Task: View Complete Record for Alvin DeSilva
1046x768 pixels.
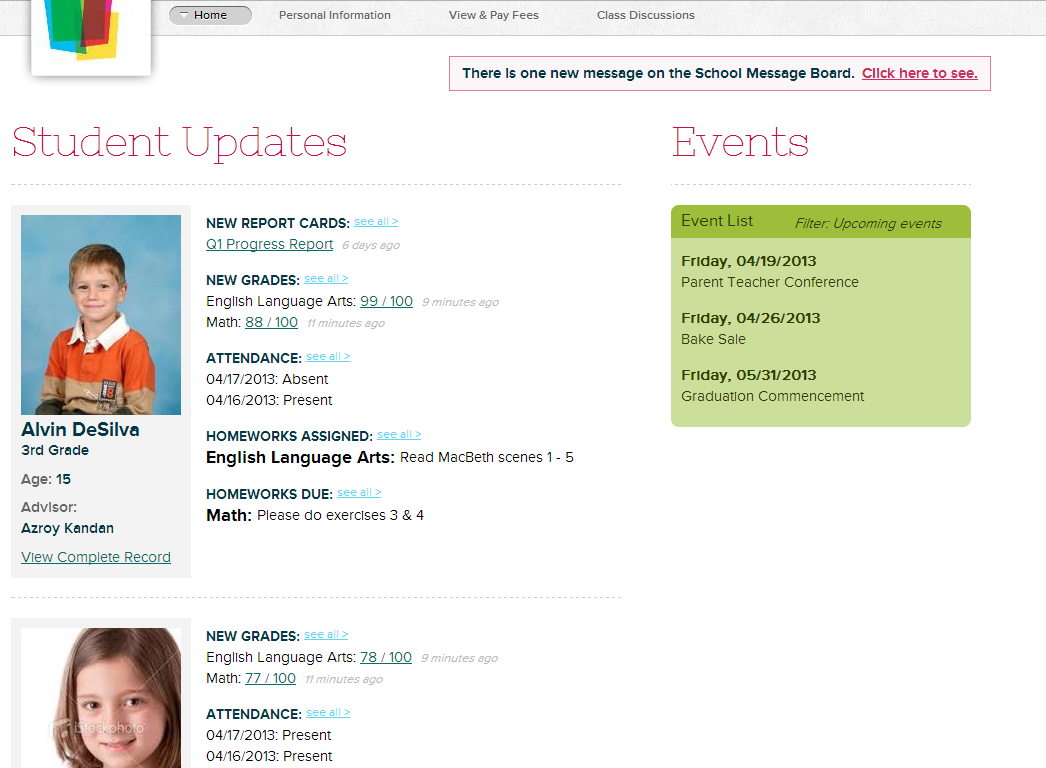Action: (95, 557)
